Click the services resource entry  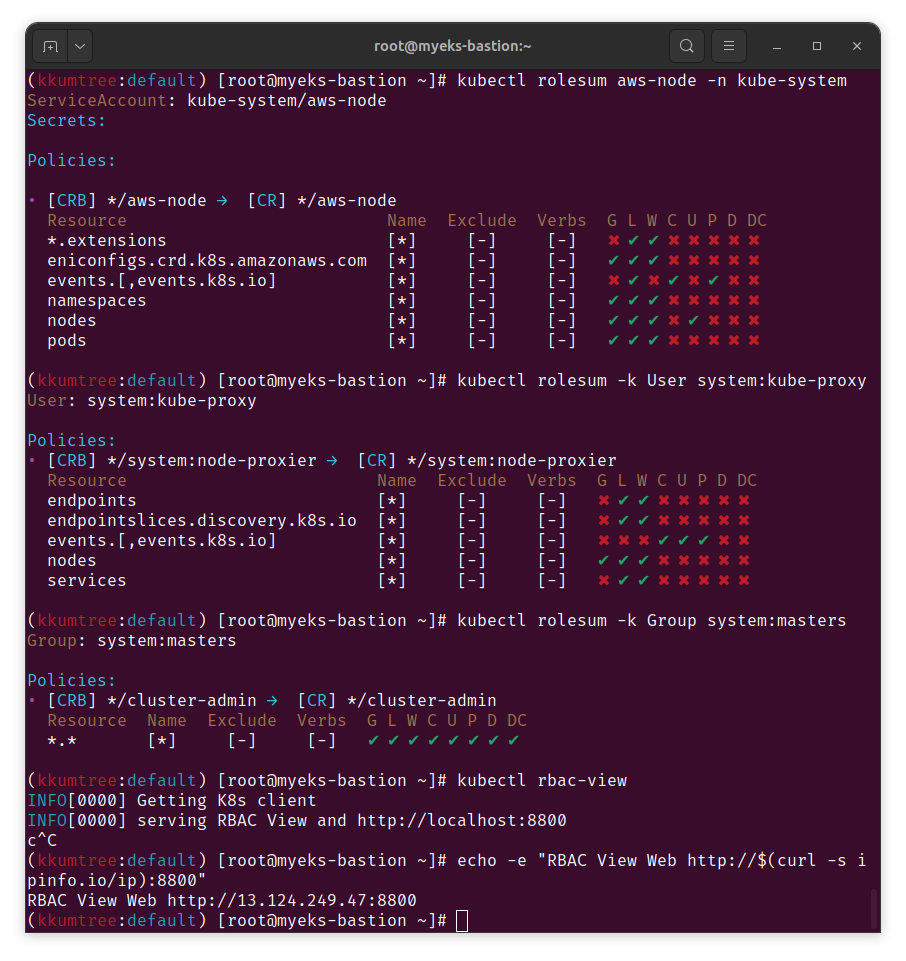tap(87, 580)
